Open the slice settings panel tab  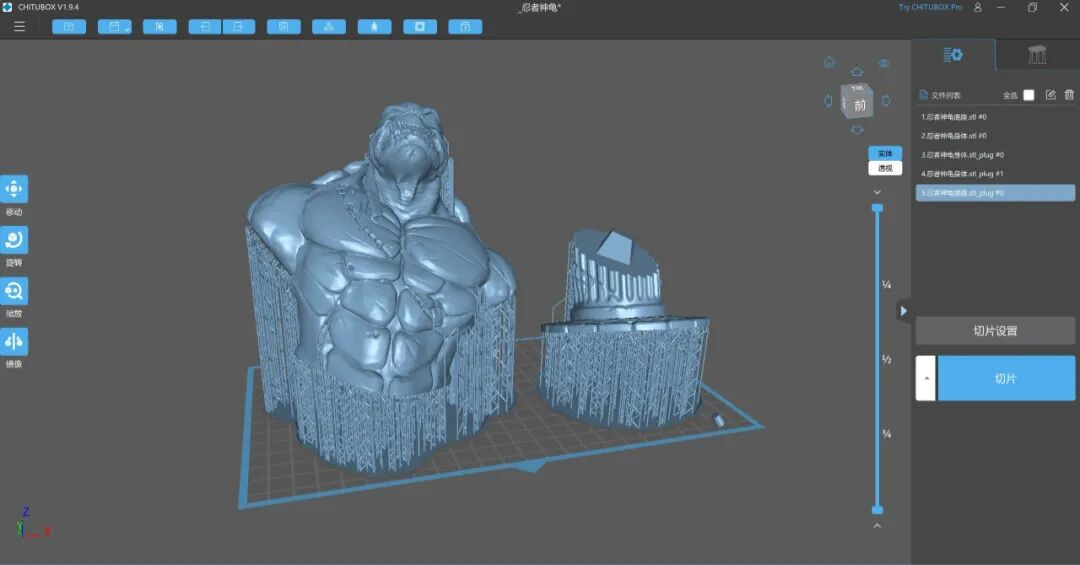click(x=953, y=55)
